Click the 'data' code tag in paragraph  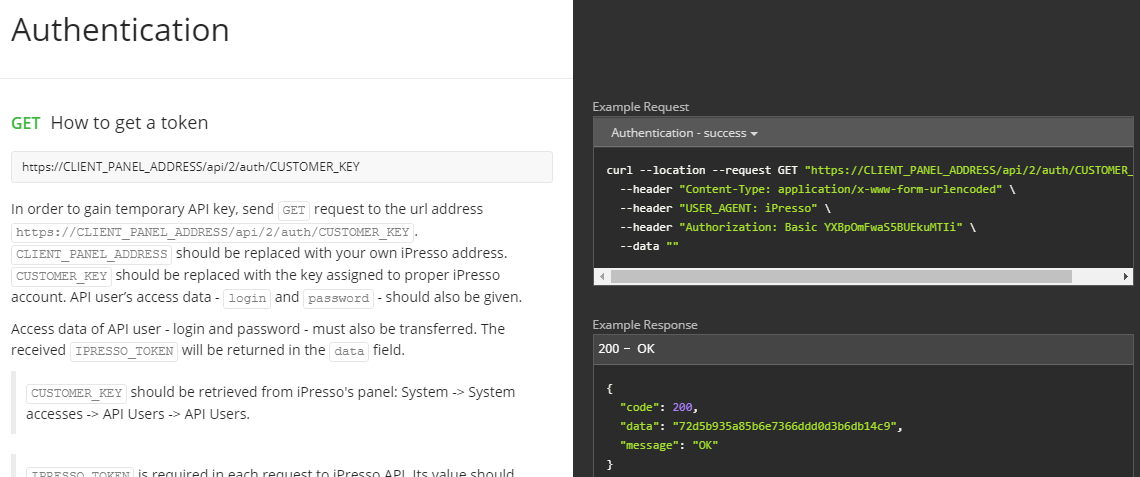coord(349,351)
